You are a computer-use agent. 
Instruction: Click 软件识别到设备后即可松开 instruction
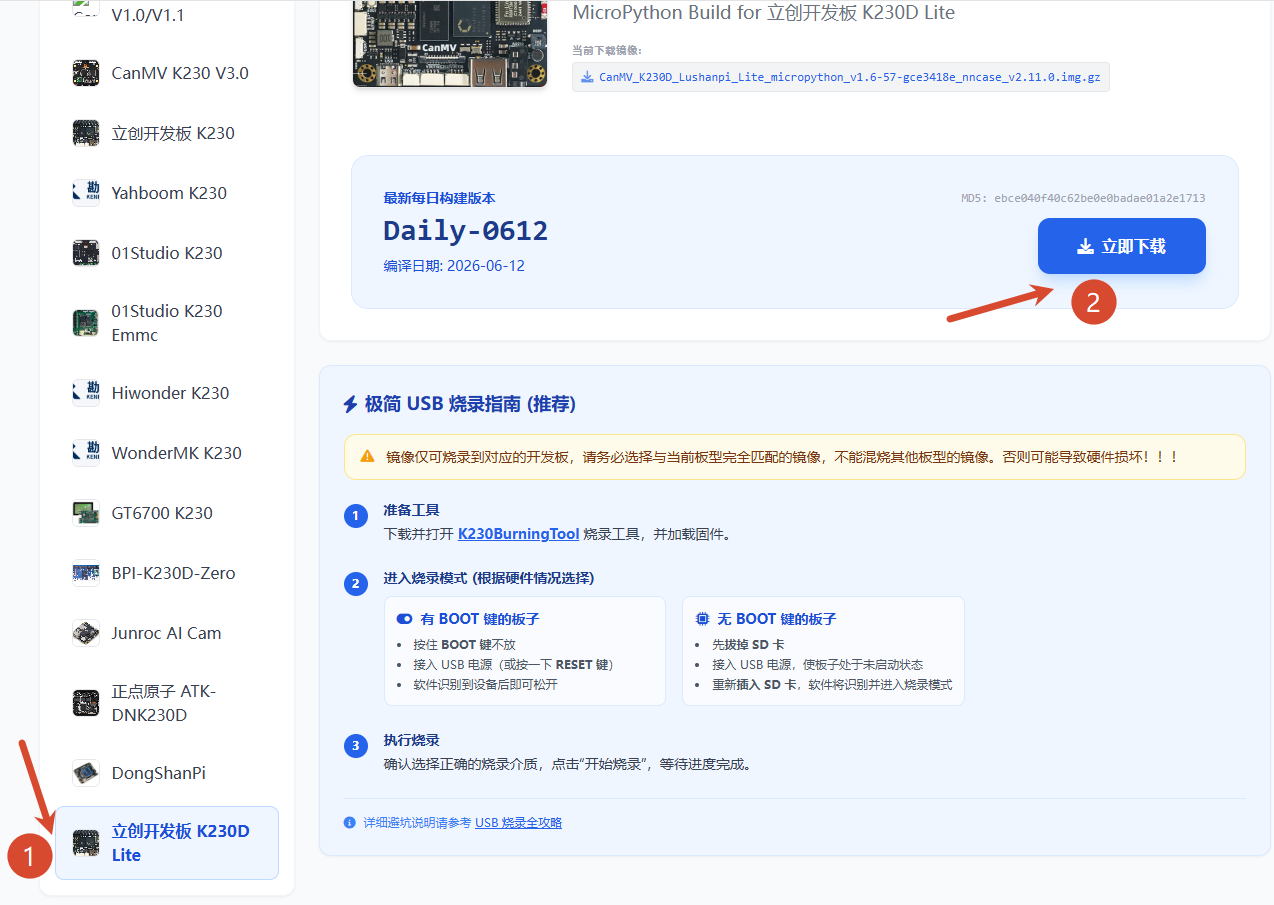(x=485, y=685)
